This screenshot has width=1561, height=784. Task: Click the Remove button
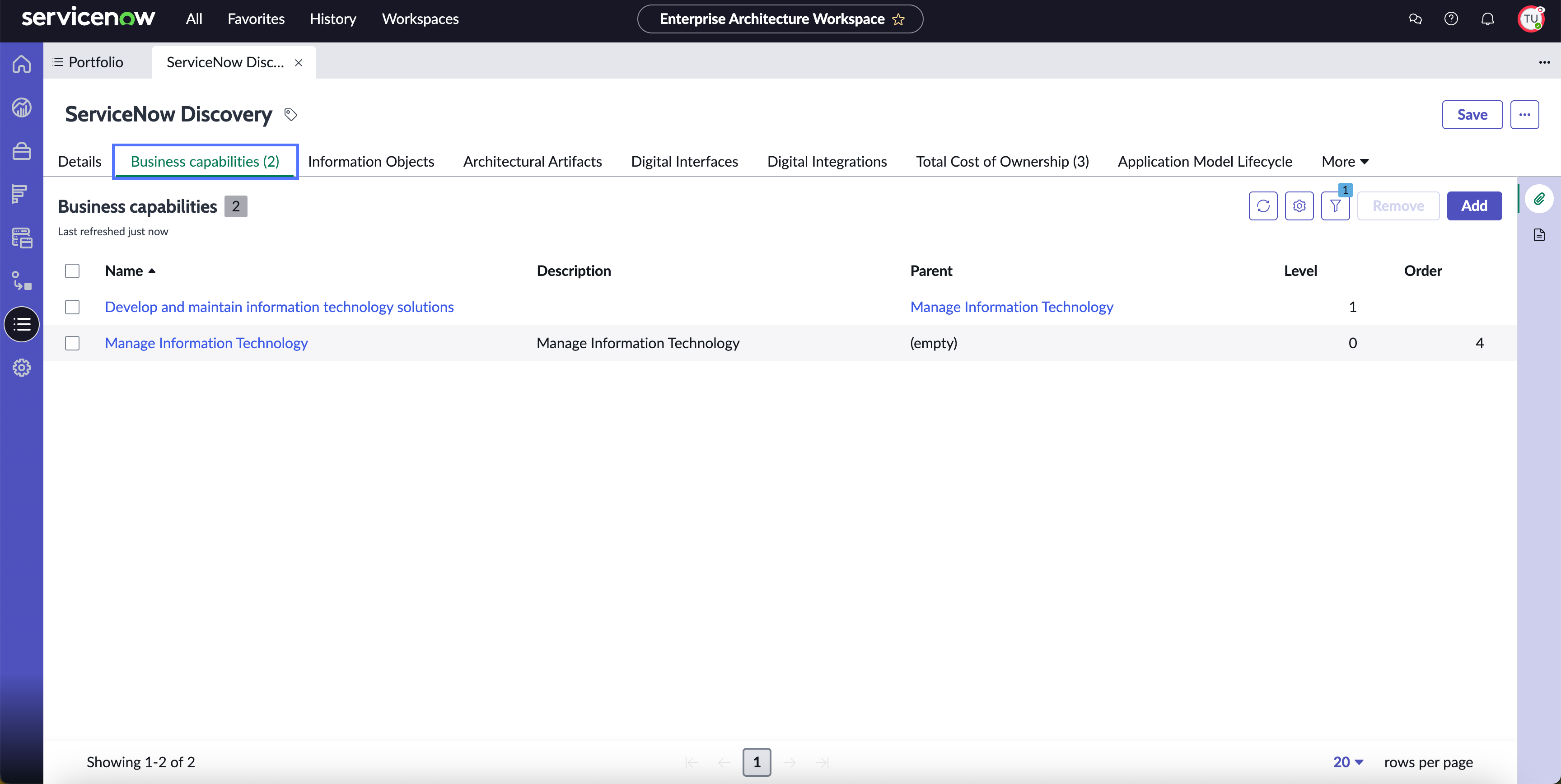click(1398, 206)
